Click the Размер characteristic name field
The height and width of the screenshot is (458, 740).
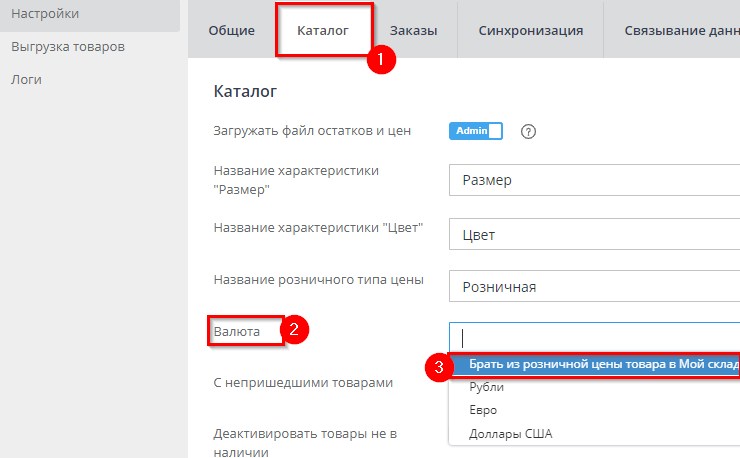[595, 181]
